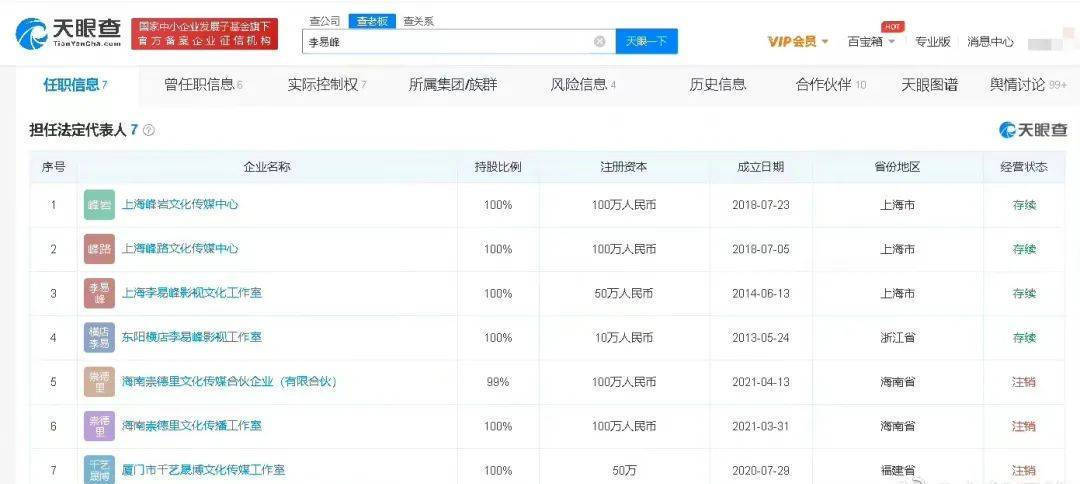Click the 经营状态 column header
1080x484 pixels.
1024,167
